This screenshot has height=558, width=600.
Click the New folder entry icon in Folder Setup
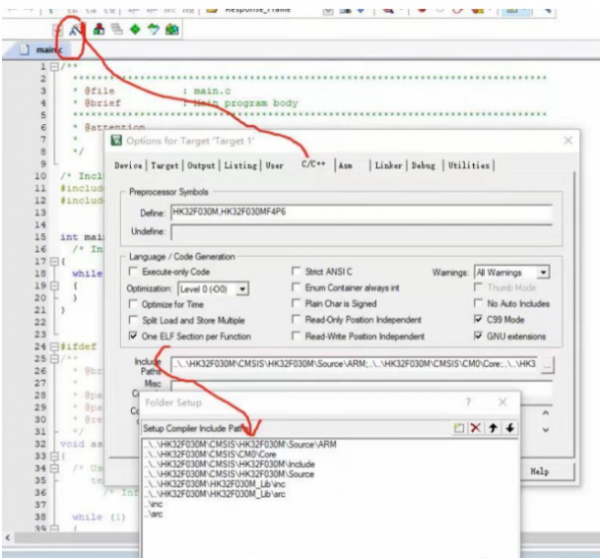pos(458,427)
